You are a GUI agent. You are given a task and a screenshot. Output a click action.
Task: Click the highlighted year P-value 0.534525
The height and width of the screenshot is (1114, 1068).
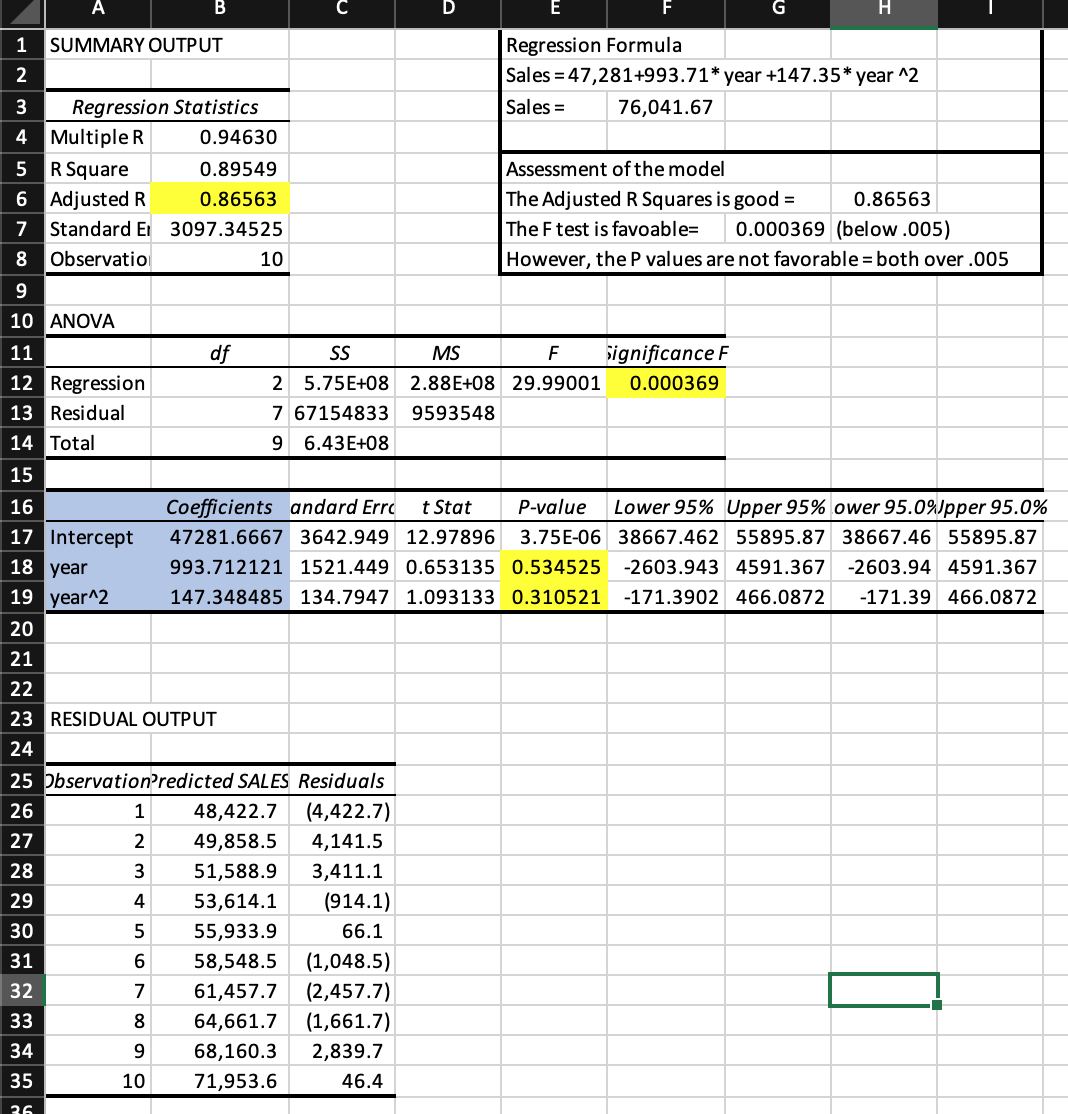point(556,567)
